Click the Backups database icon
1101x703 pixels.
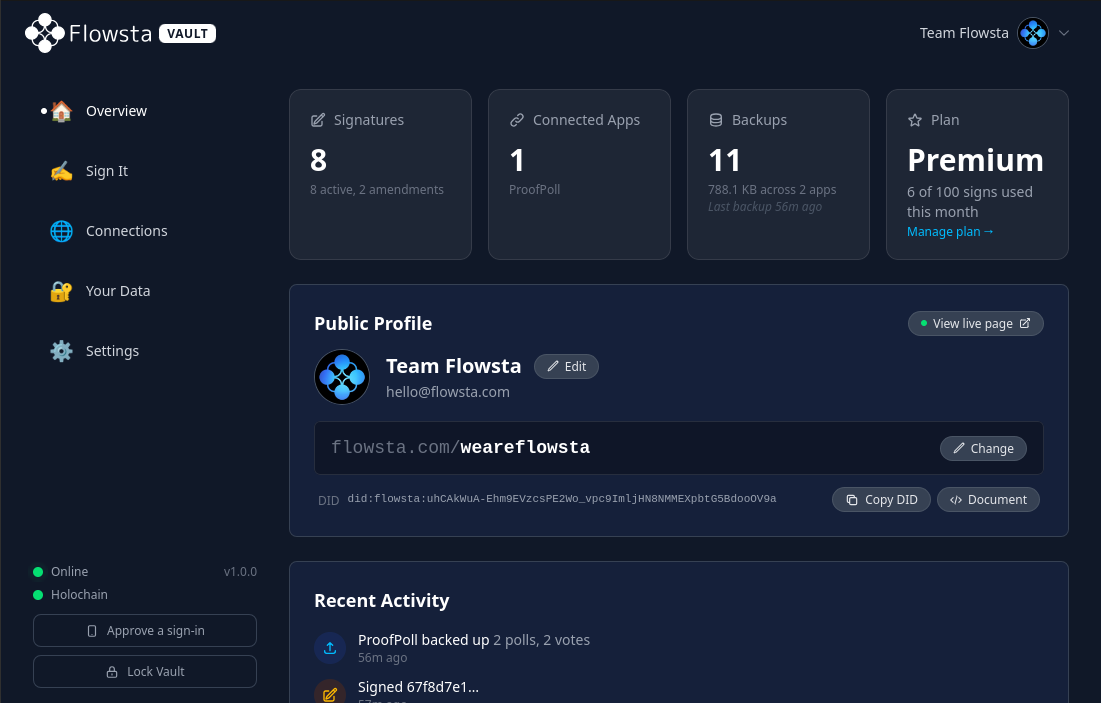coord(716,120)
